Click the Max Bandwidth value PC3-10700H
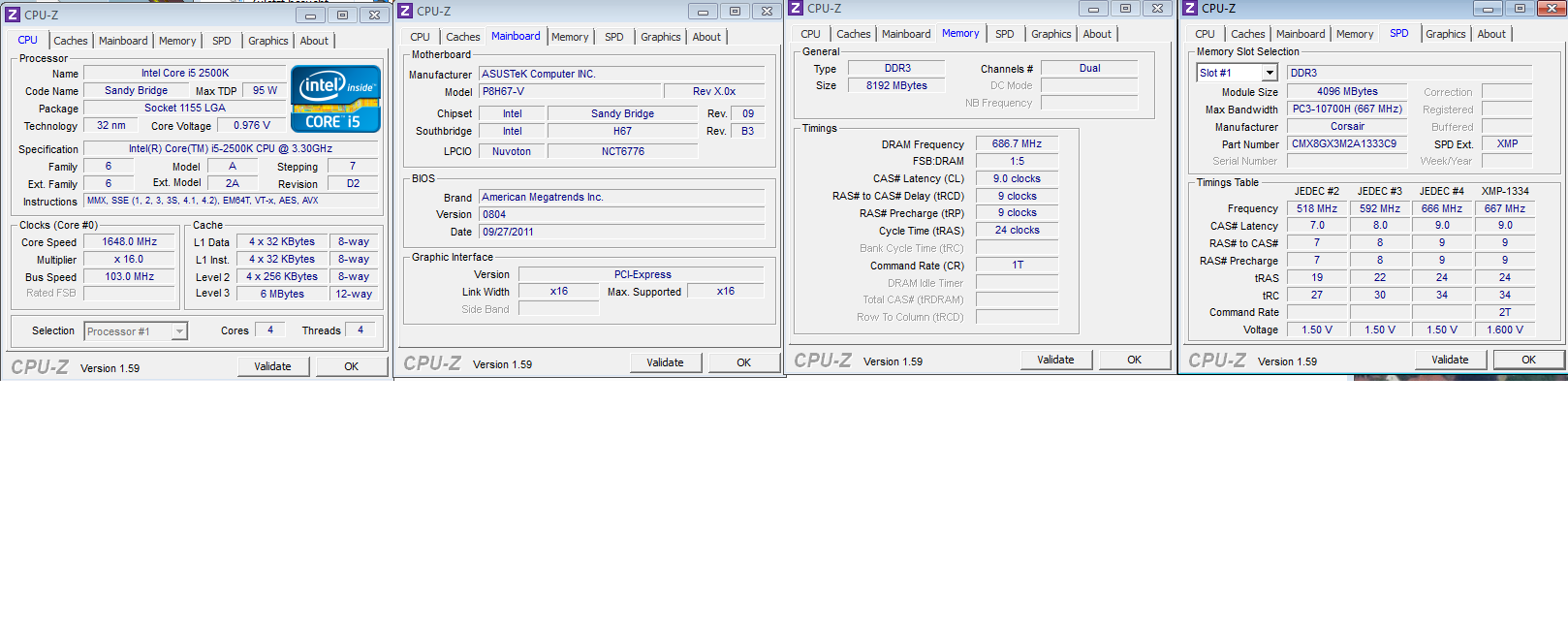 (x=1346, y=109)
